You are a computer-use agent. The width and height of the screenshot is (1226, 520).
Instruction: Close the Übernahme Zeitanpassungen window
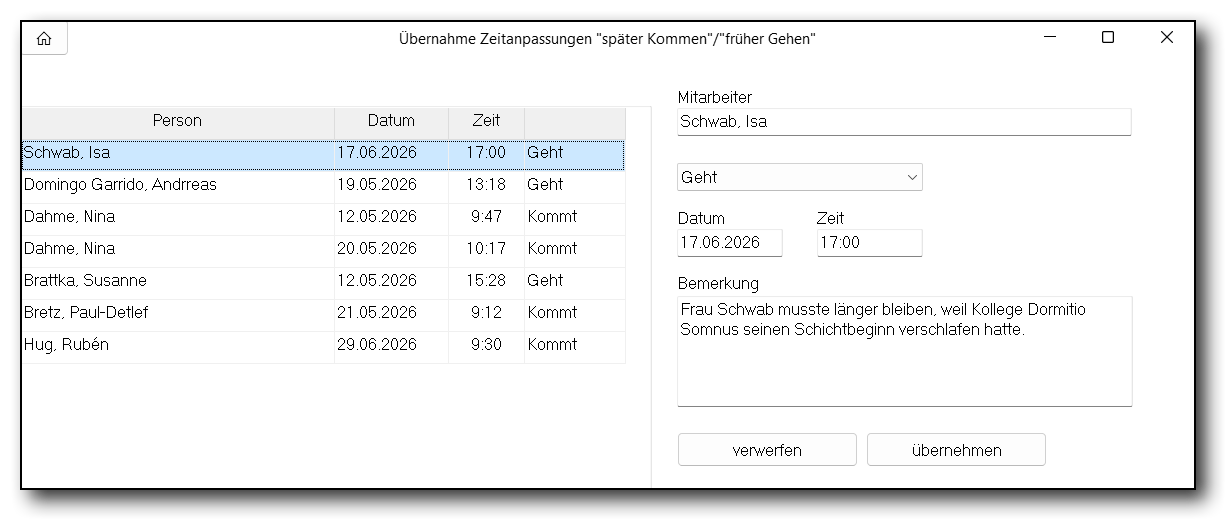click(x=1166, y=38)
